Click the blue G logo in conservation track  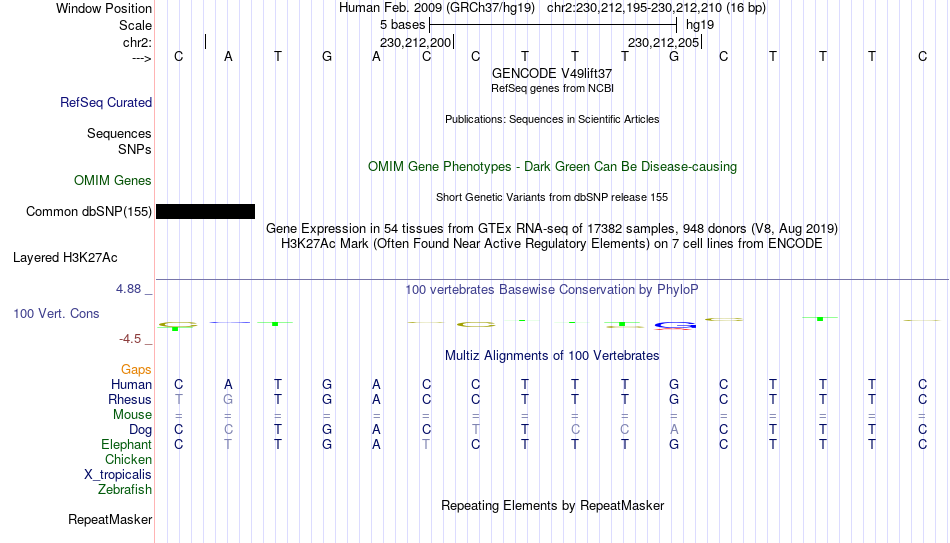(x=675, y=326)
